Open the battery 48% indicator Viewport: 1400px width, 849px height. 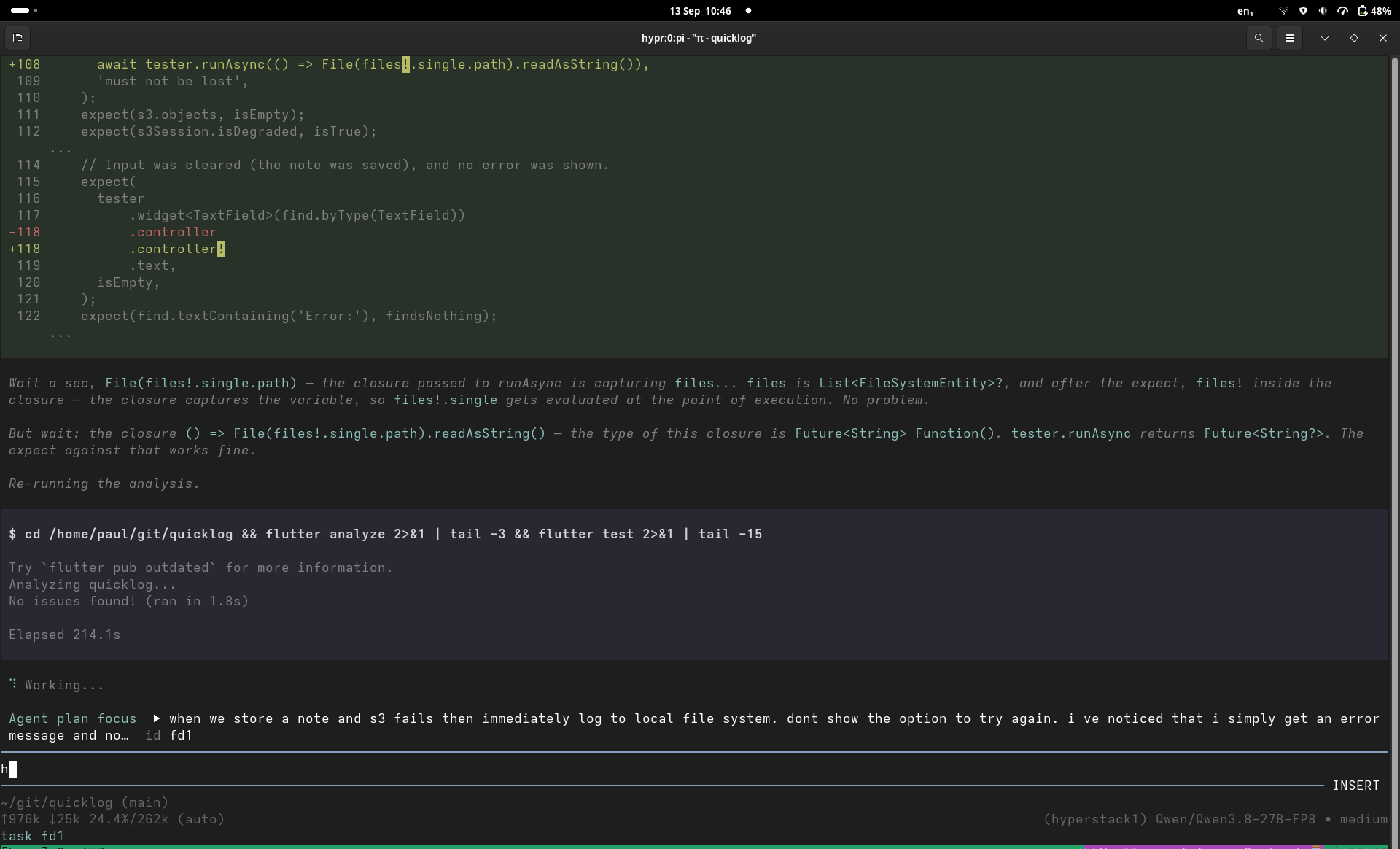click(1374, 11)
